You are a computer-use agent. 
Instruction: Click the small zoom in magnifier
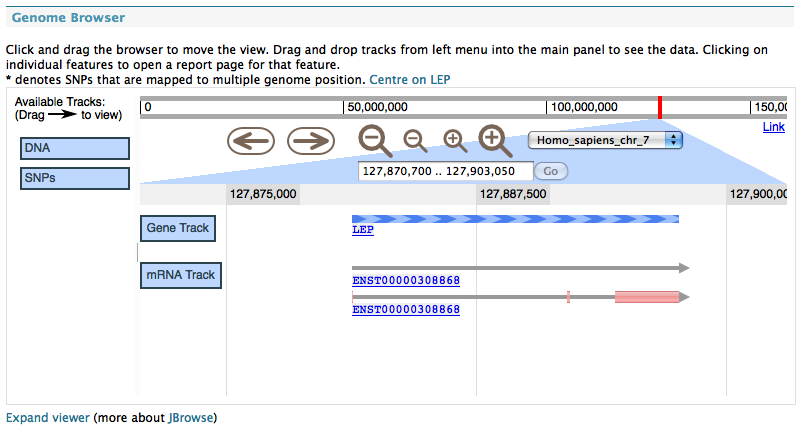(455, 141)
